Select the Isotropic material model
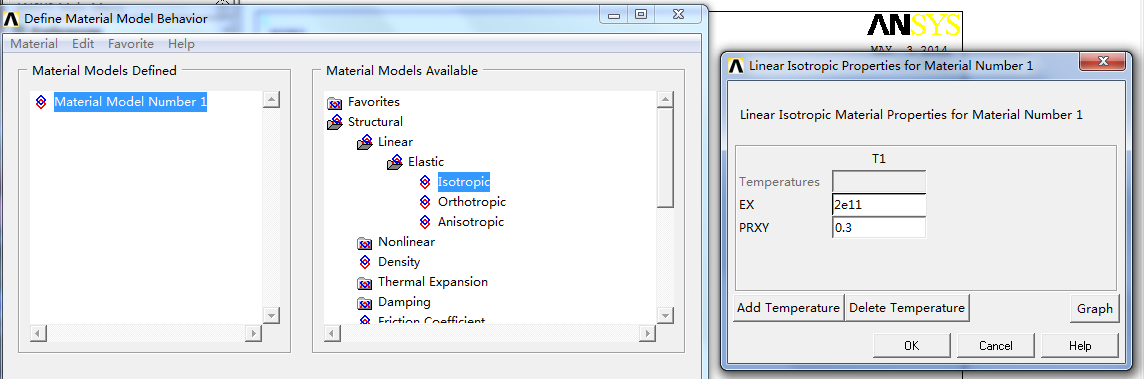Image resolution: width=1144 pixels, height=379 pixels. coord(464,182)
